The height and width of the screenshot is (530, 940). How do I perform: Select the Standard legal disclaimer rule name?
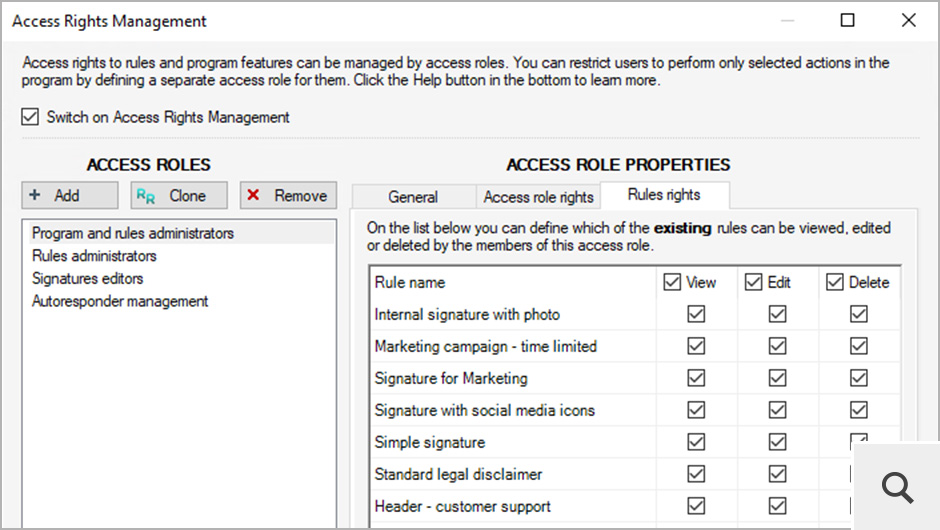(x=458, y=474)
